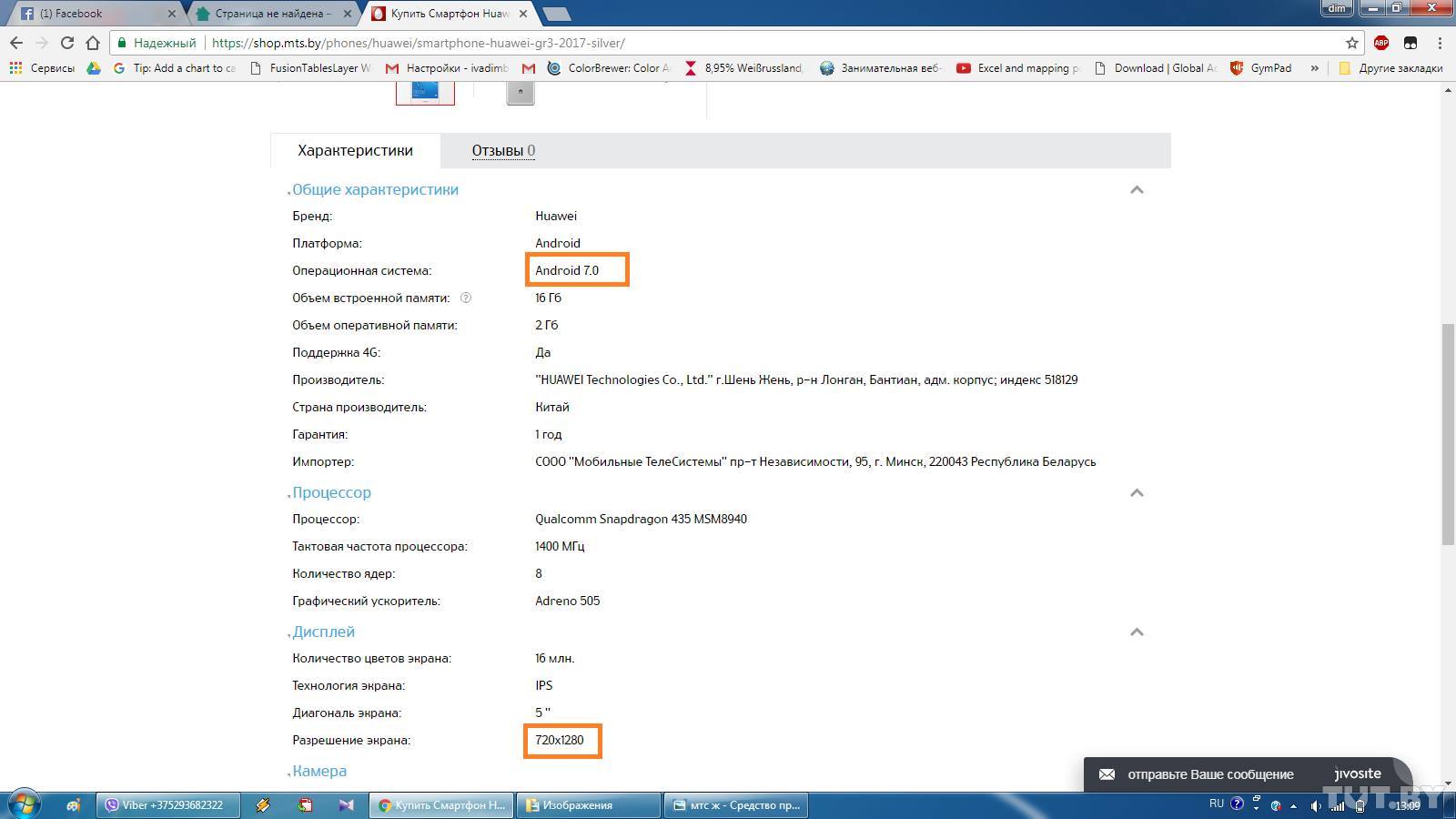Image resolution: width=1456 pixels, height=819 pixels.
Task: Open the GymPad bookmark
Action: (x=1260, y=68)
